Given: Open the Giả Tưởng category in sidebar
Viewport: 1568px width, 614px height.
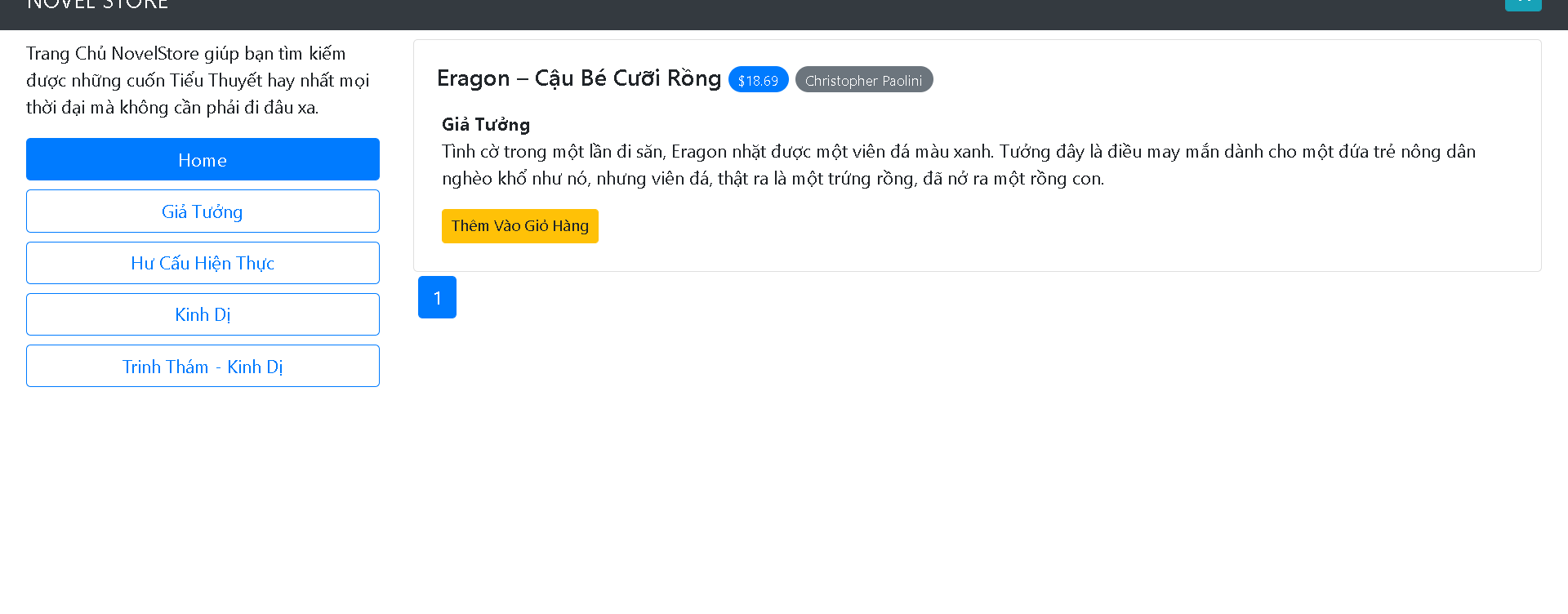Looking at the screenshot, I should pyautogui.click(x=203, y=211).
